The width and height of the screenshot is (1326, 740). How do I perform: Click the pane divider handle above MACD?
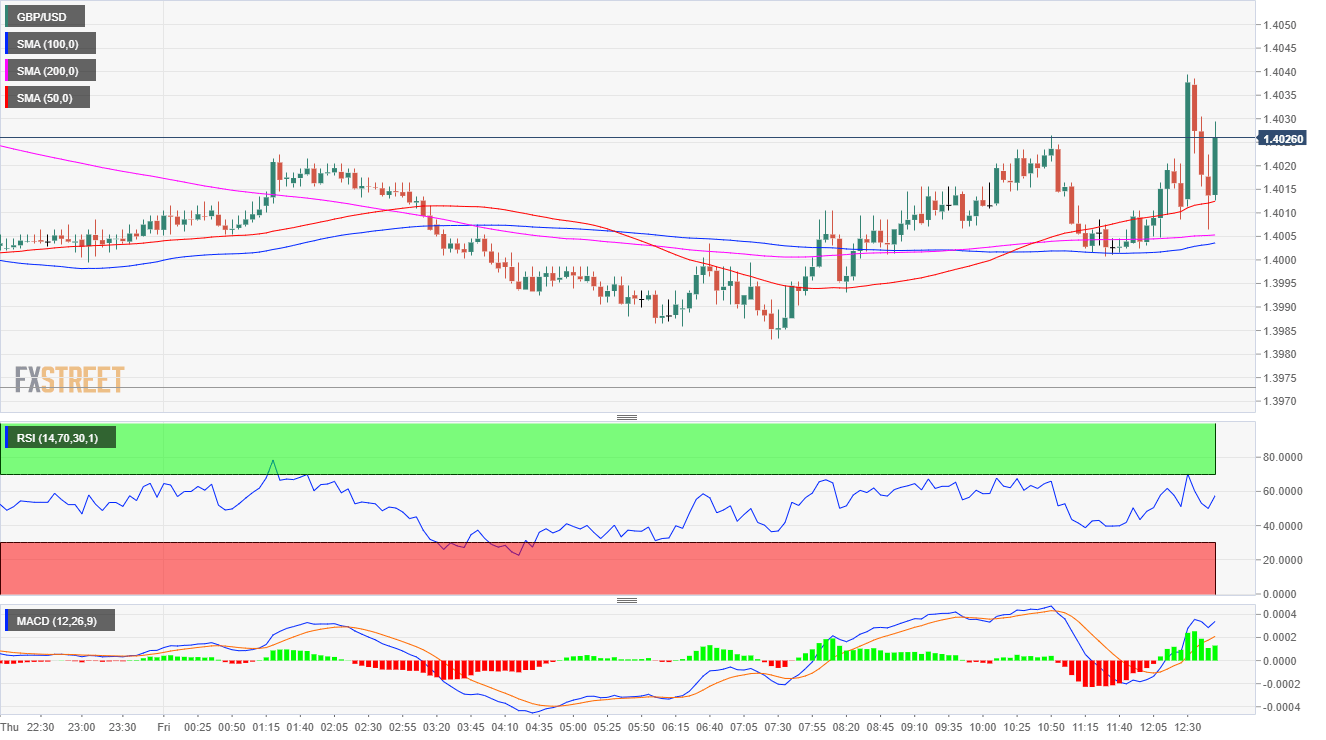627,600
